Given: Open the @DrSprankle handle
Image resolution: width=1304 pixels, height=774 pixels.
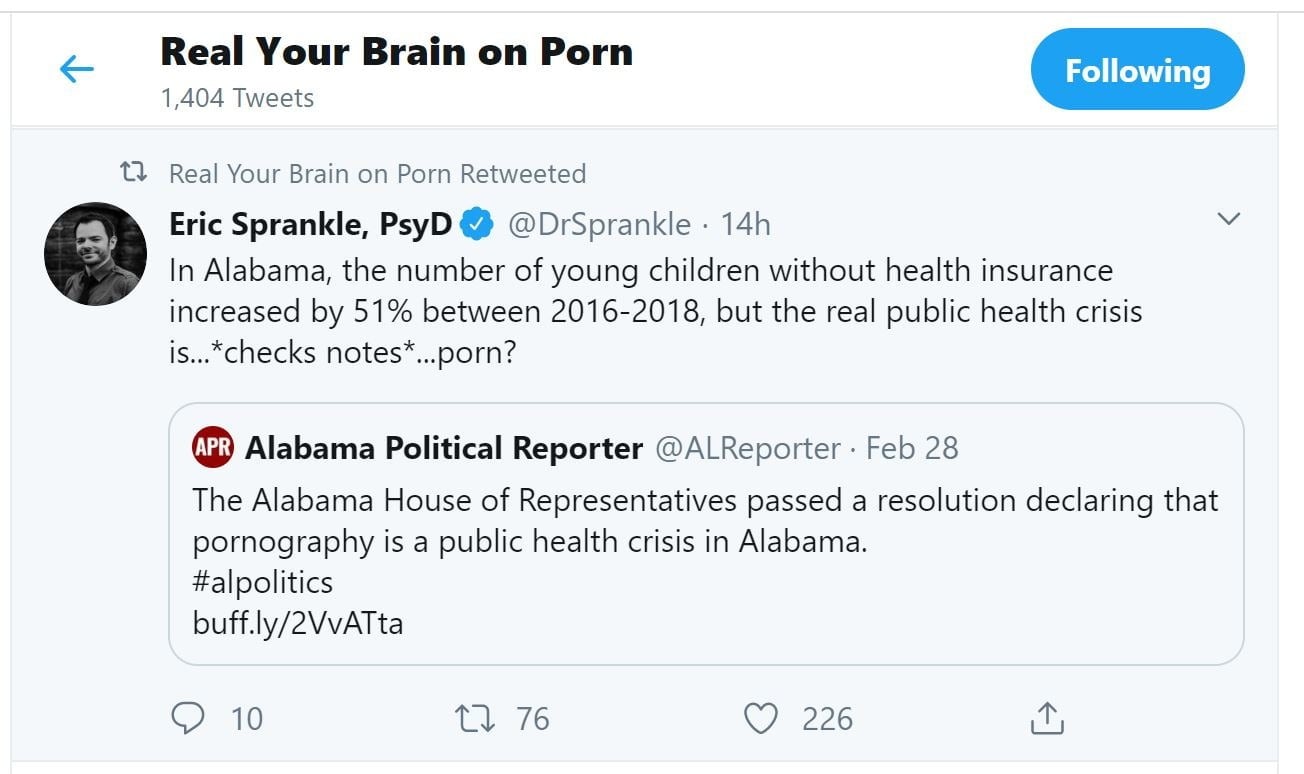Looking at the screenshot, I should [599, 225].
